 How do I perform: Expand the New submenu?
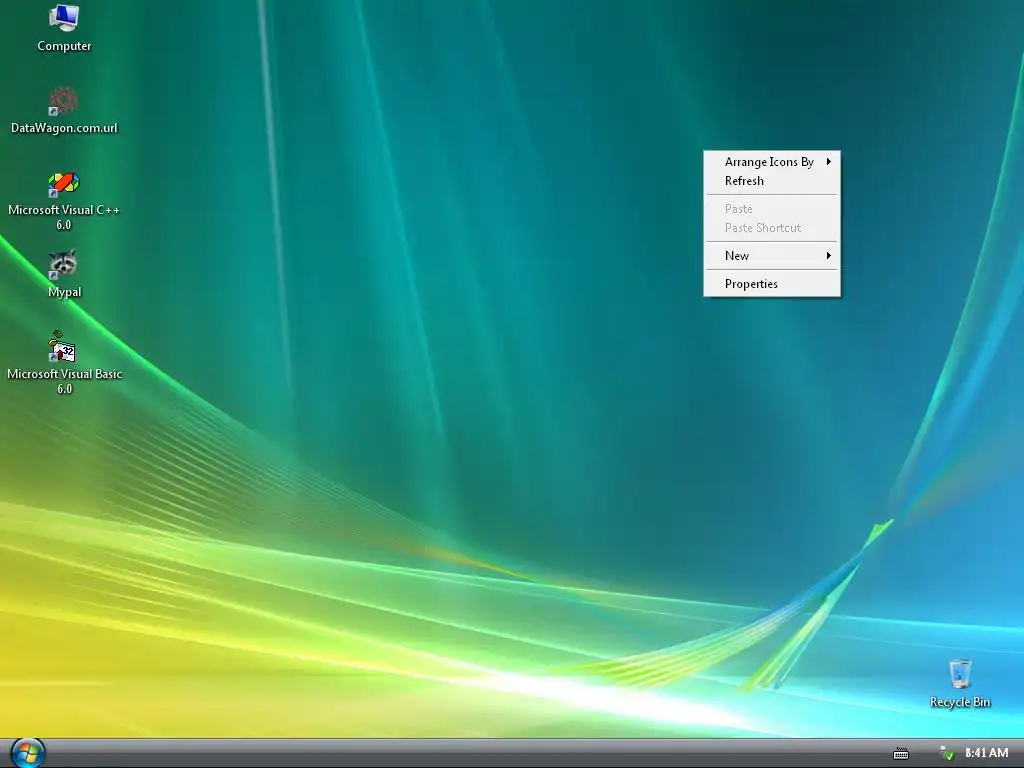click(772, 256)
